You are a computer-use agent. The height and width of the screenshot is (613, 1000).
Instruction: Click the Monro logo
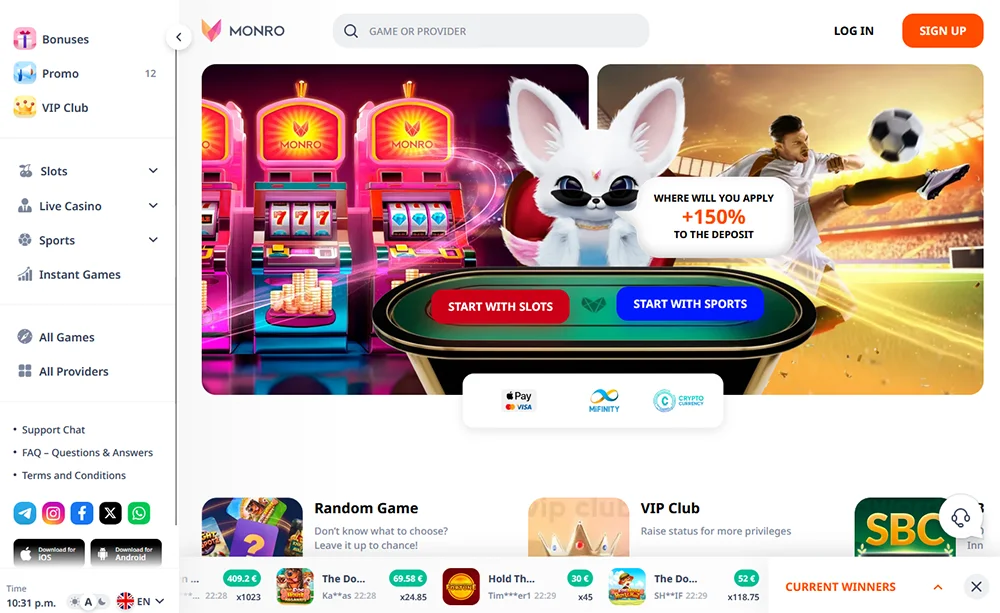[x=243, y=30]
